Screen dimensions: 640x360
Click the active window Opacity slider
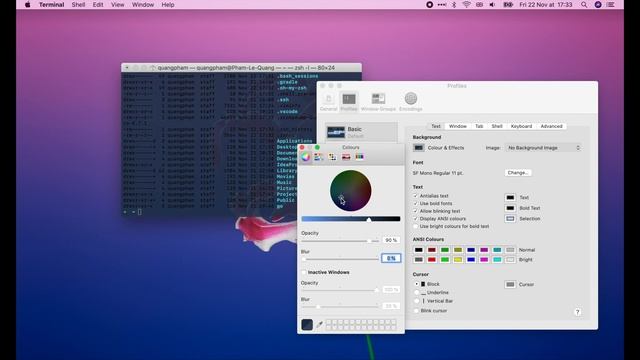340,241
